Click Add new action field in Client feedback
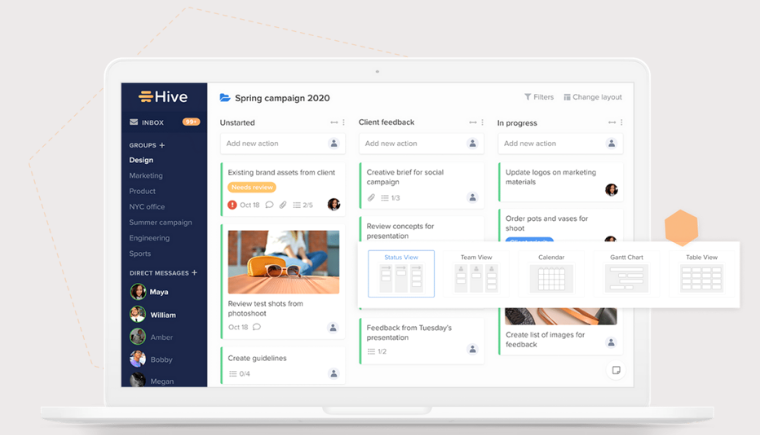The image size is (760, 435). click(421, 144)
